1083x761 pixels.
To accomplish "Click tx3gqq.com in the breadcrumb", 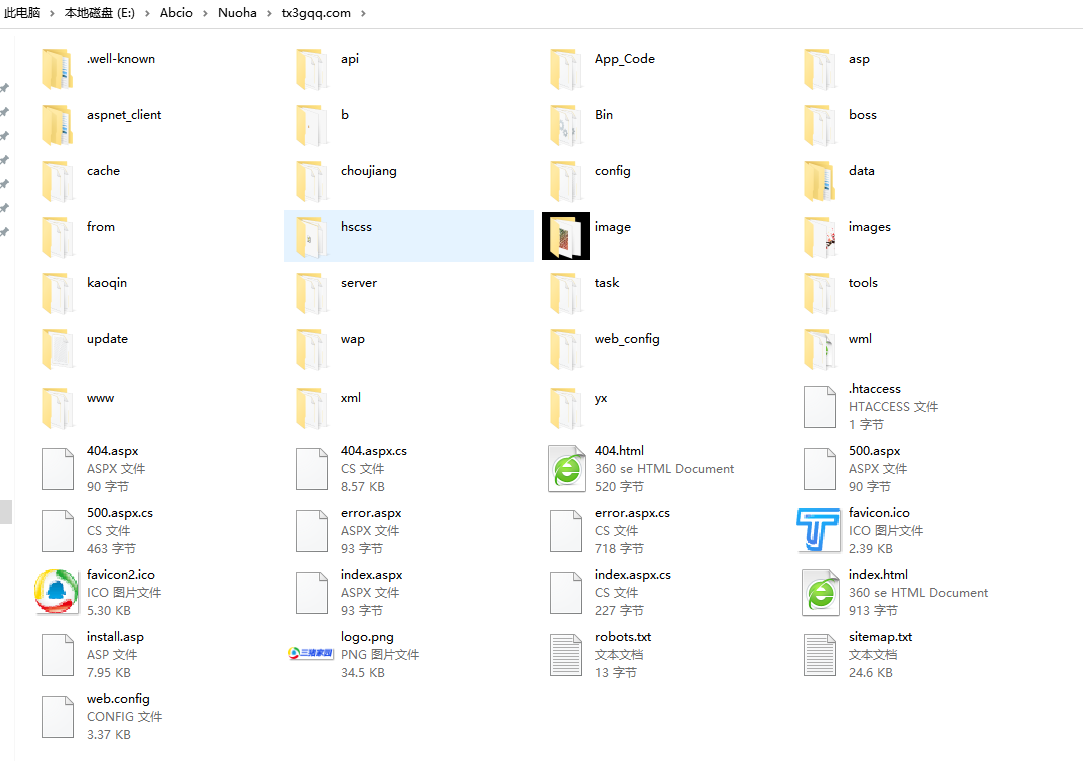I will tap(316, 13).
